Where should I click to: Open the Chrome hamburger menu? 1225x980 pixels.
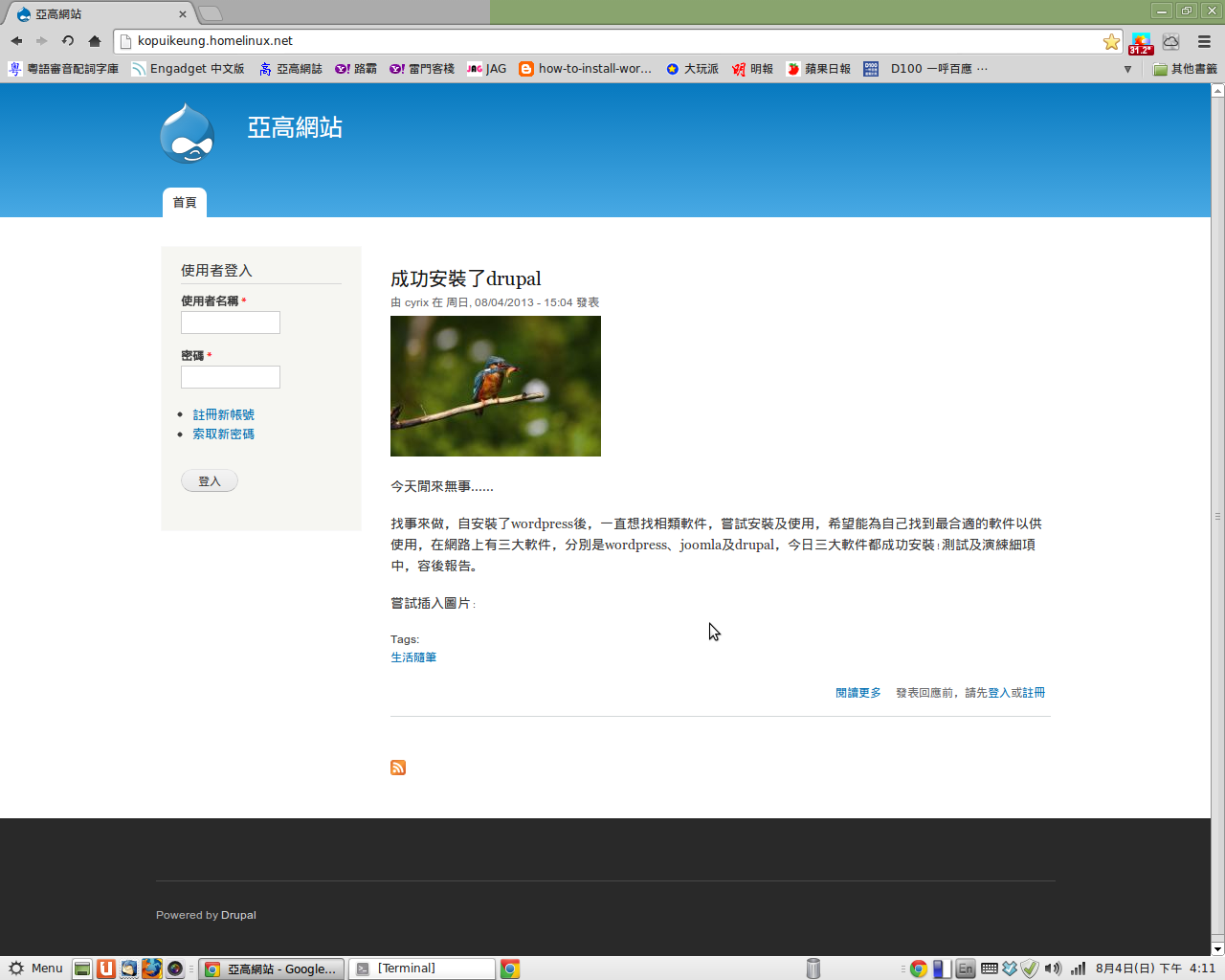tap(1204, 41)
